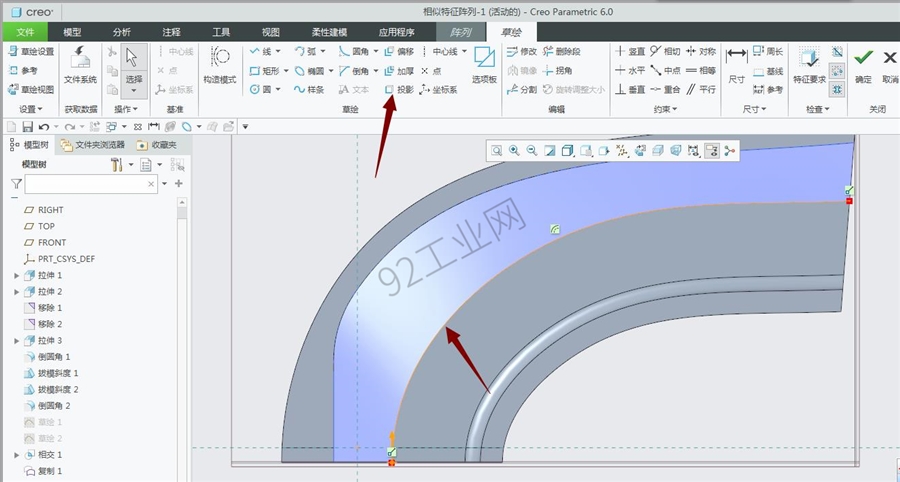The width and height of the screenshot is (900, 482).
Task: Open the 文件夹浏览器 folder browser tab
Action: (x=92, y=145)
